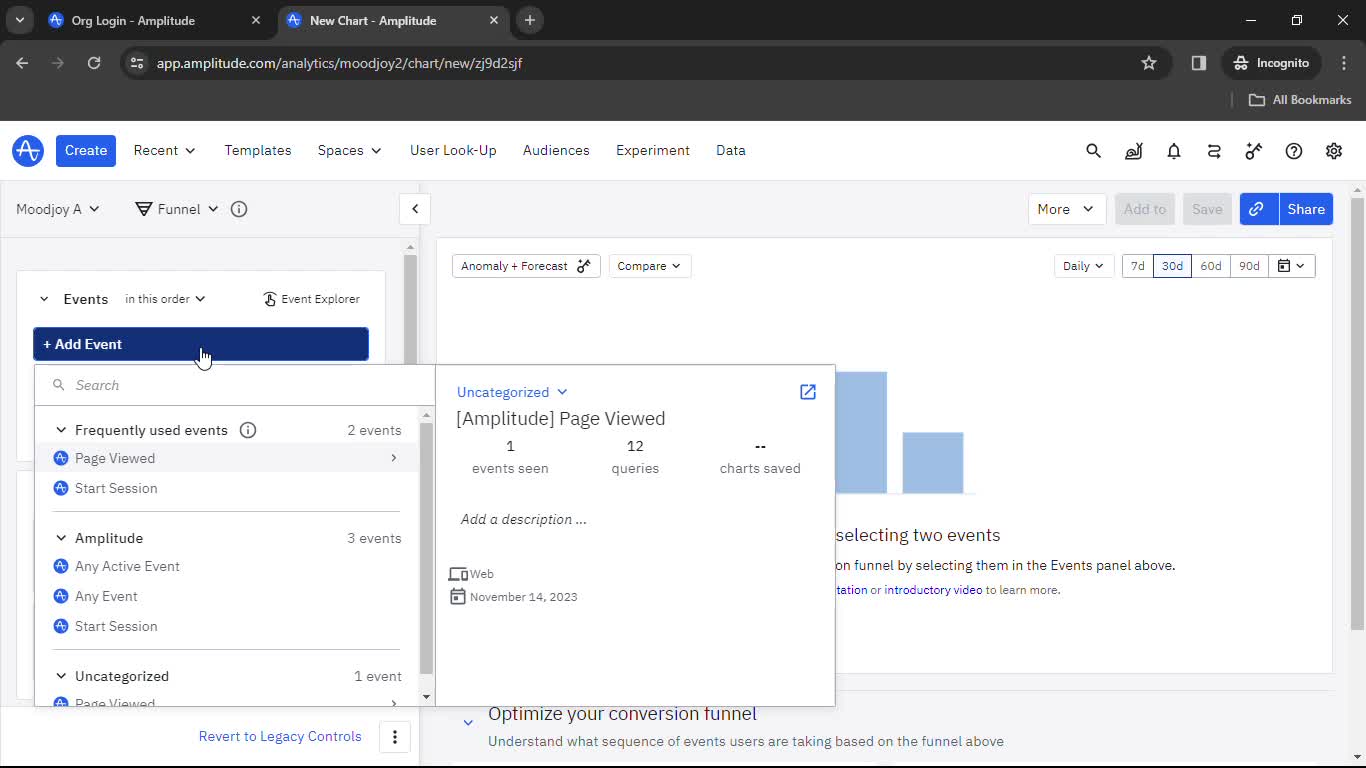Open the 'in this order' dropdown
Image resolution: width=1366 pixels, height=768 pixels.
pos(165,299)
